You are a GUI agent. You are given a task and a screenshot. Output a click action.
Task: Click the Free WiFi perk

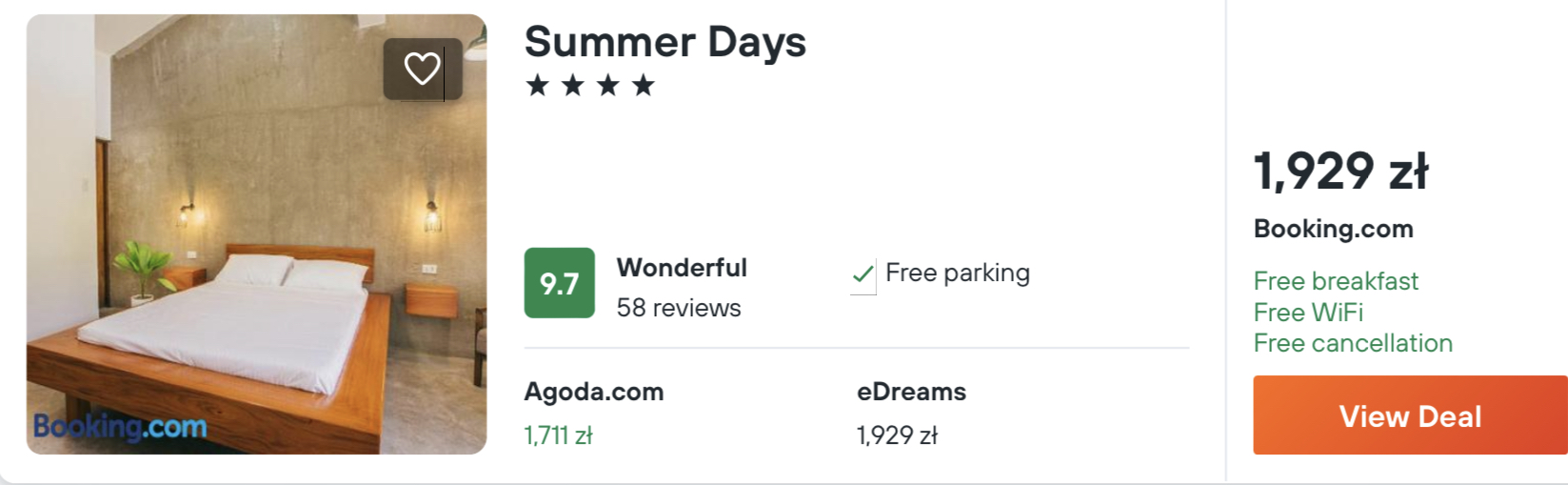pos(1308,313)
